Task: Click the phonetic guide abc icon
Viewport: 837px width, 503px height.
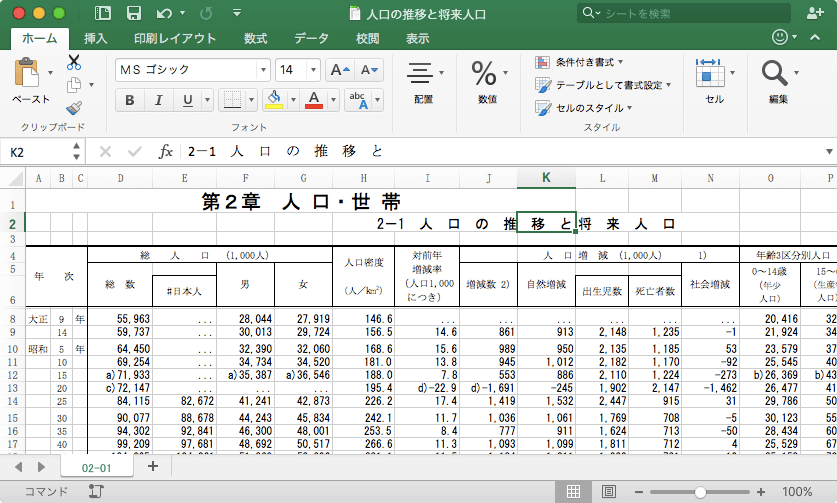Action: pyautogui.click(x=358, y=100)
